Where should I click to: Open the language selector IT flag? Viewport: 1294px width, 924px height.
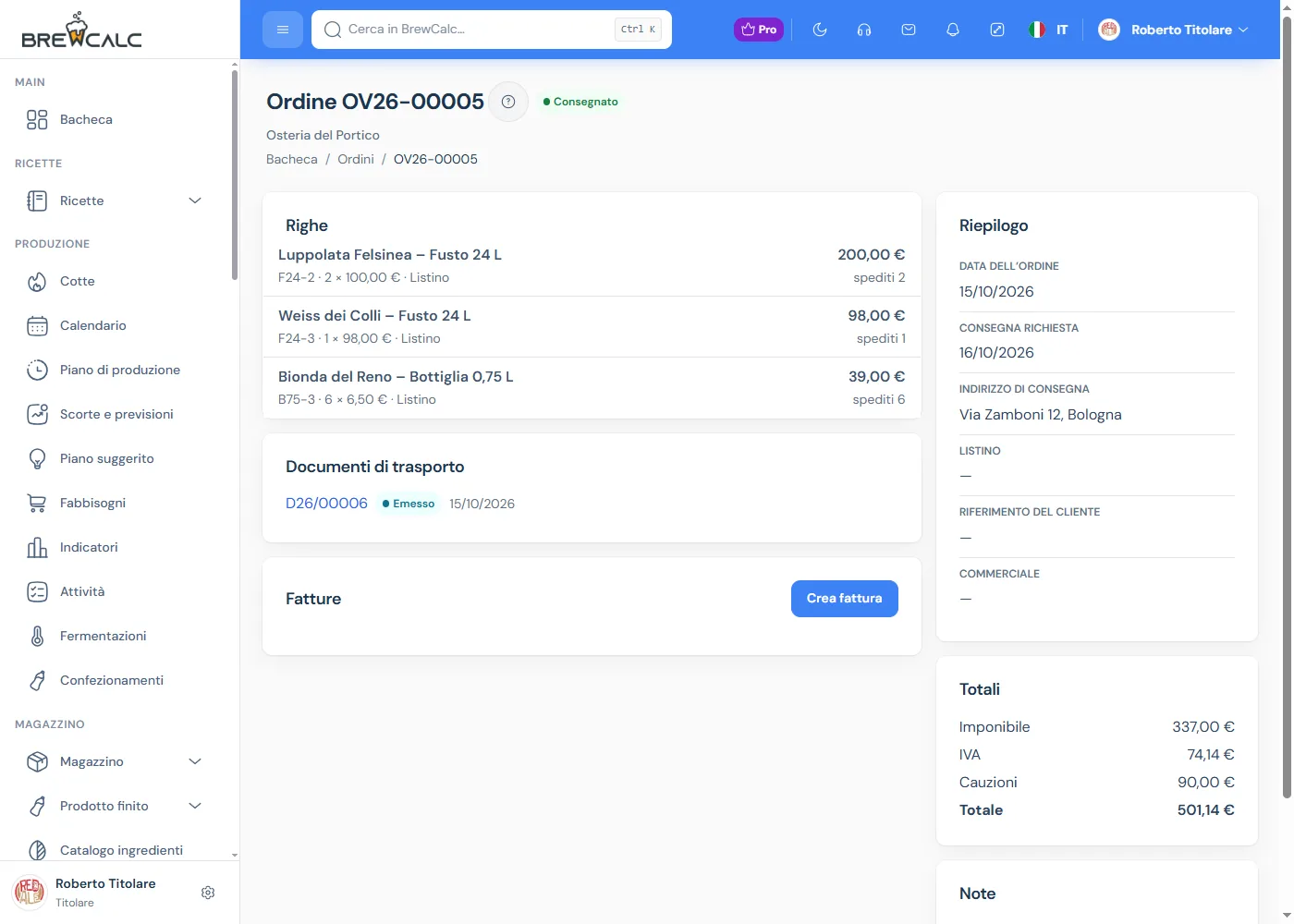point(1048,30)
